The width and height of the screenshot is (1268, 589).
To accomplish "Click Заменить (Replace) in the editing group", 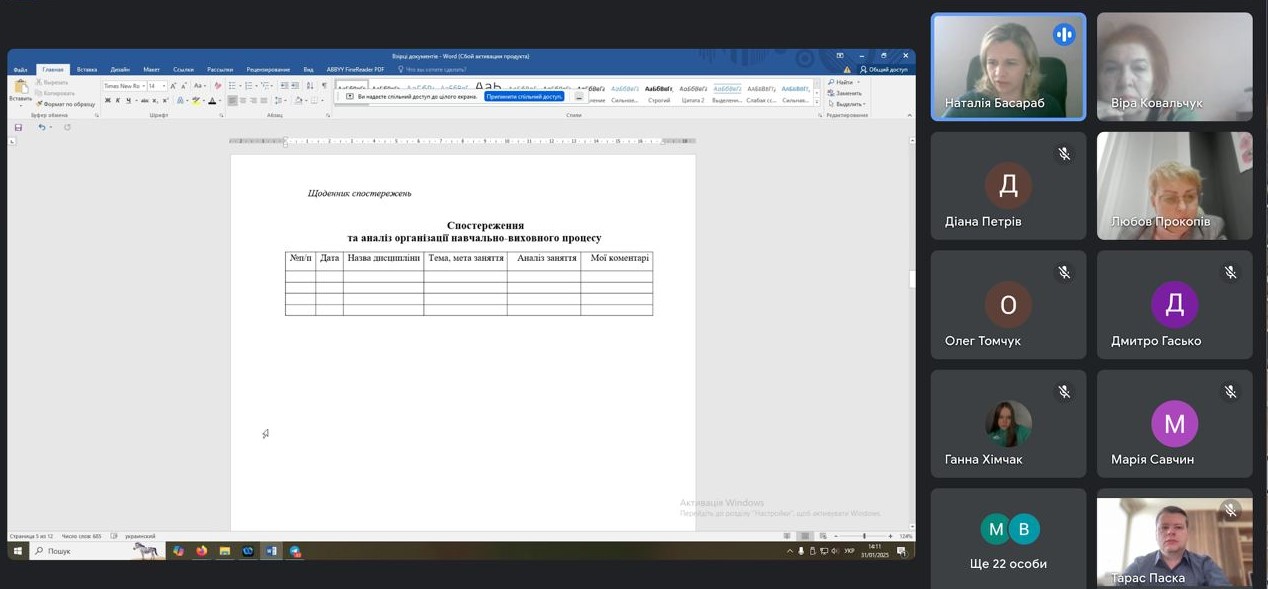I will point(847,93).
